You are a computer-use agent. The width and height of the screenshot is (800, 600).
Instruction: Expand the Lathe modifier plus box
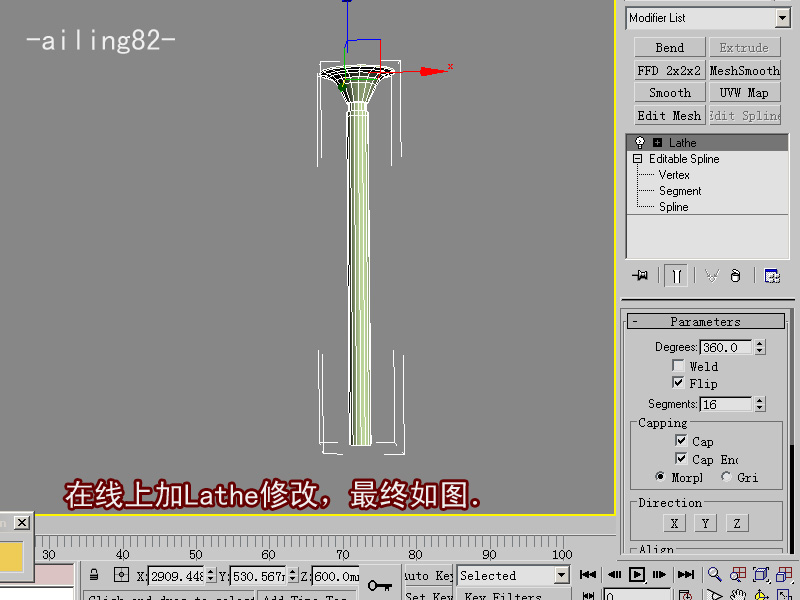[658, 143]
